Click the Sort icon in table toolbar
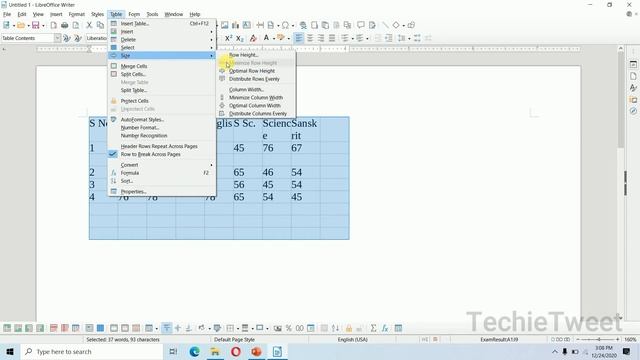 (x=335, y=328)
